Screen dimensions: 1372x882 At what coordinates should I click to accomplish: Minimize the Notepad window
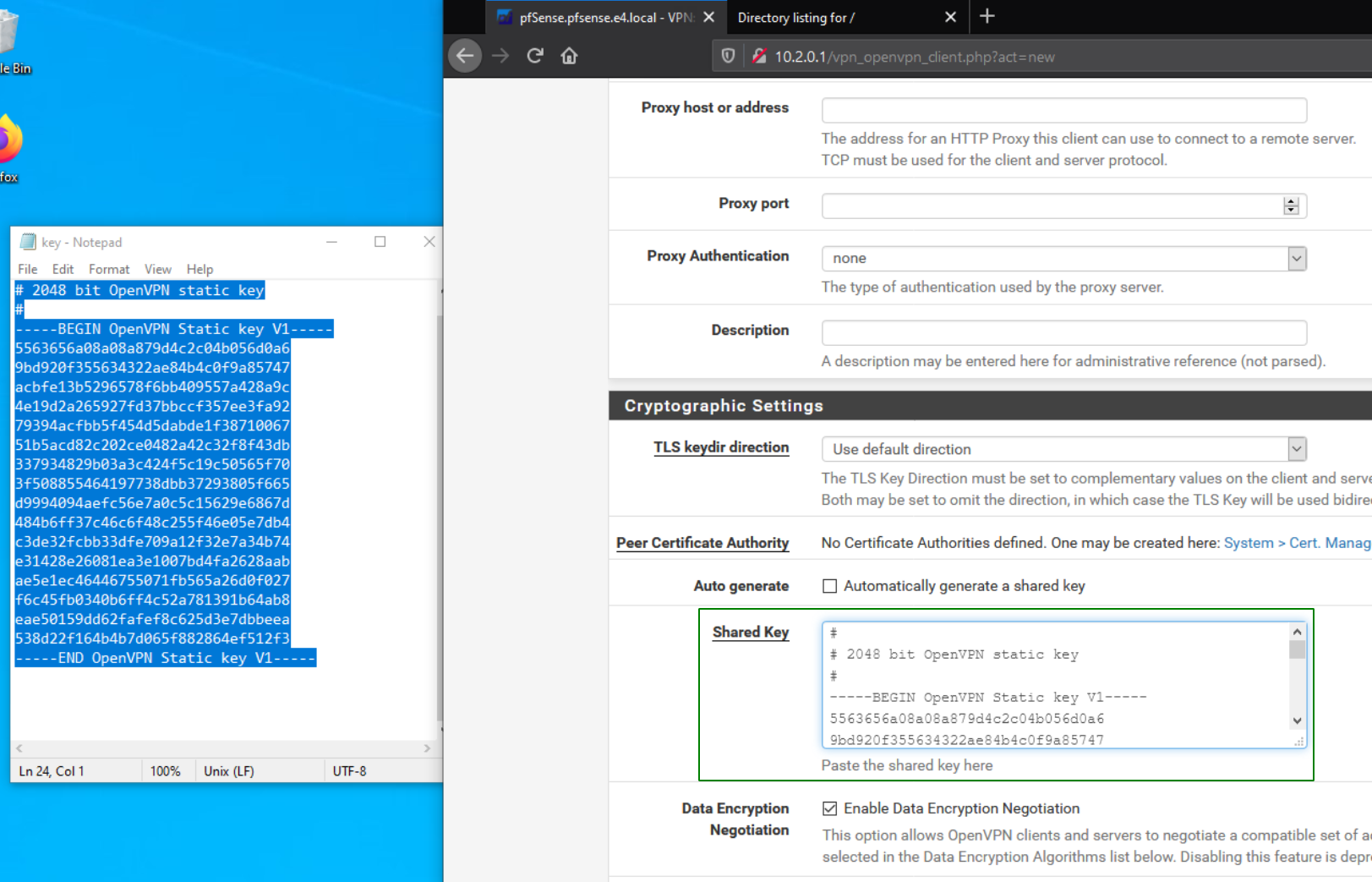point(331,242)
